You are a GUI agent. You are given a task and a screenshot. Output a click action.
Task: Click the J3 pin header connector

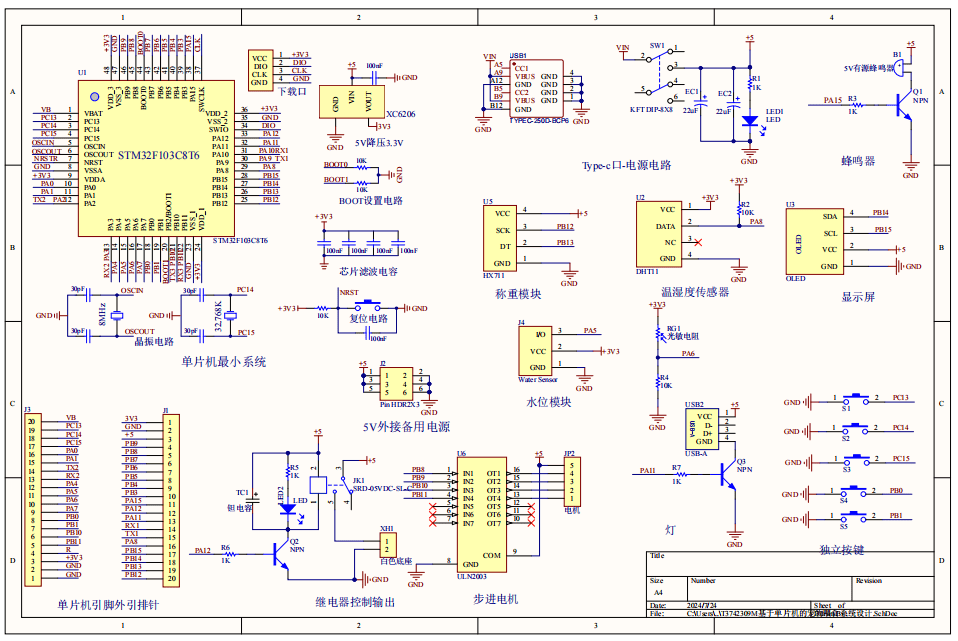32,498
